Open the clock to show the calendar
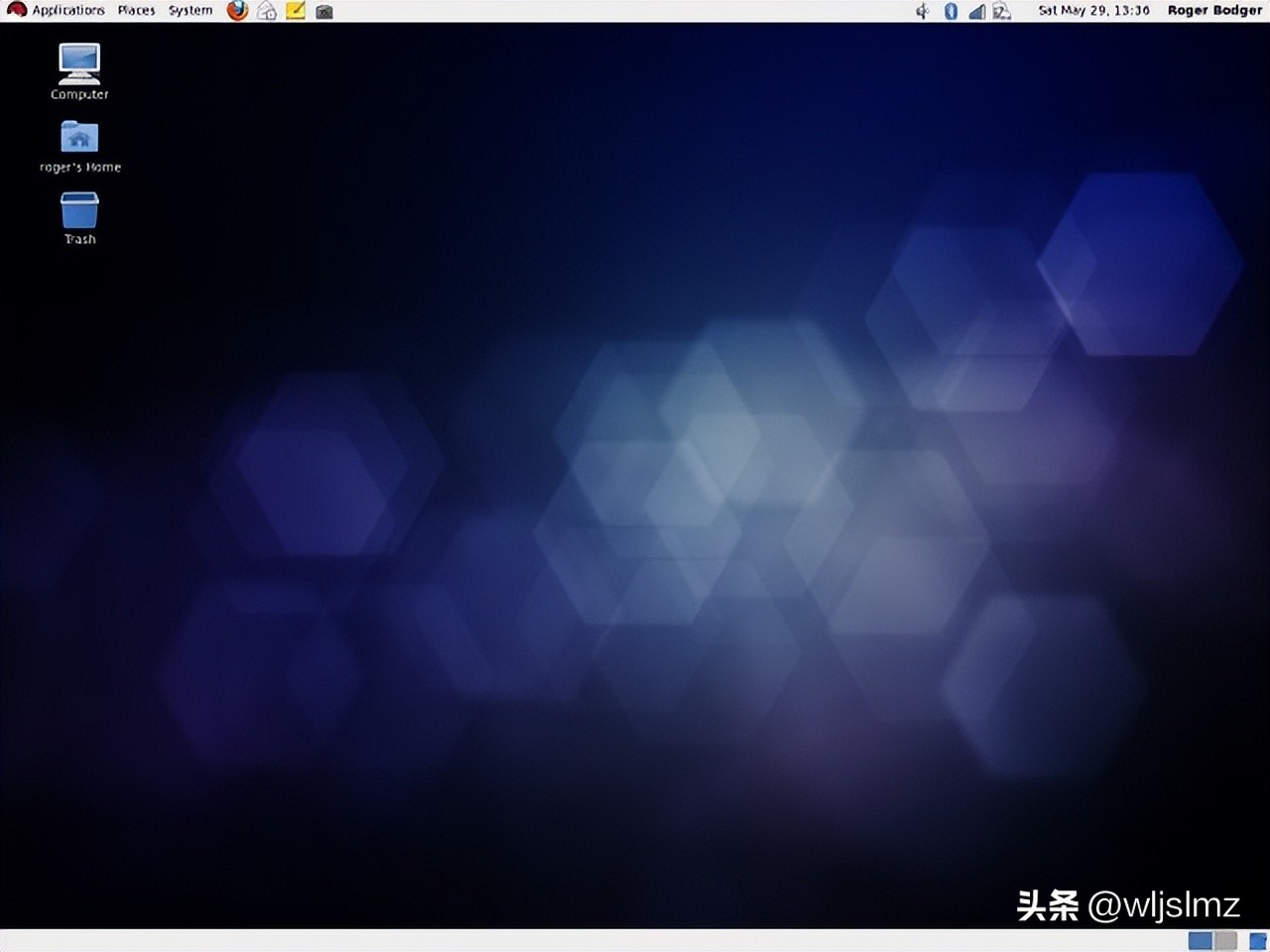 1092,10
